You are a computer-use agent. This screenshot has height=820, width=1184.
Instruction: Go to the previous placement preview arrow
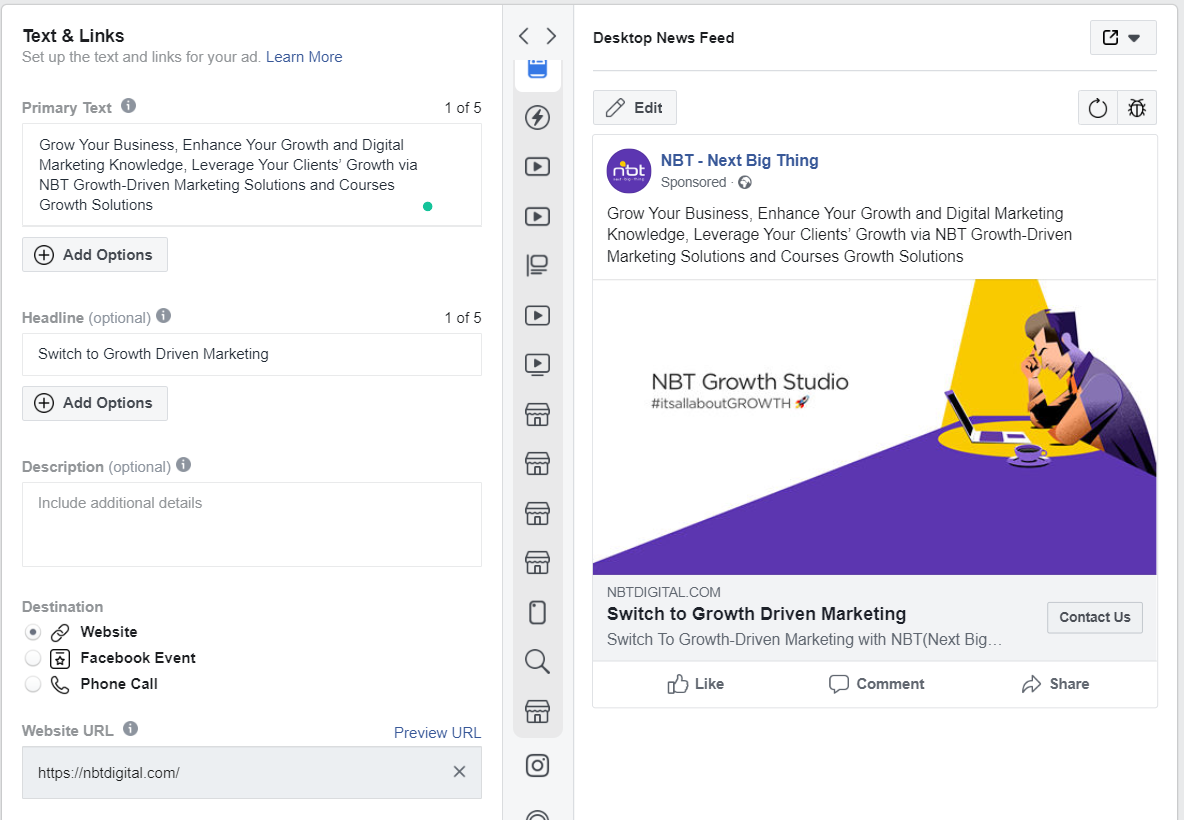pos(524,36)
